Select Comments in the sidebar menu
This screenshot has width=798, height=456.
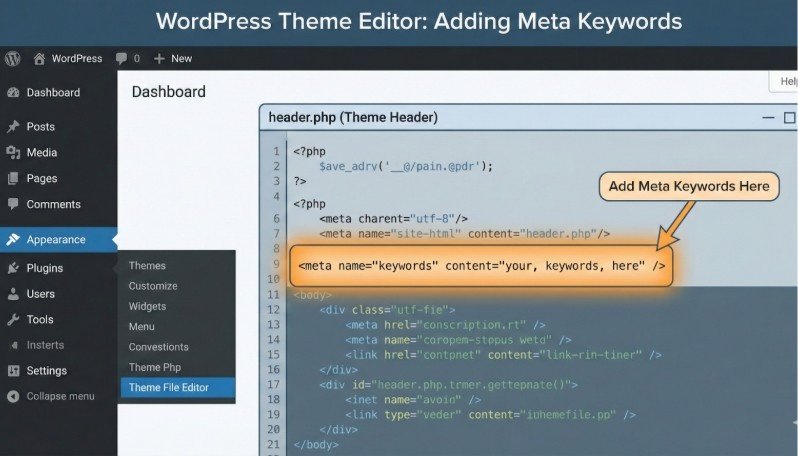coord(53,204)
